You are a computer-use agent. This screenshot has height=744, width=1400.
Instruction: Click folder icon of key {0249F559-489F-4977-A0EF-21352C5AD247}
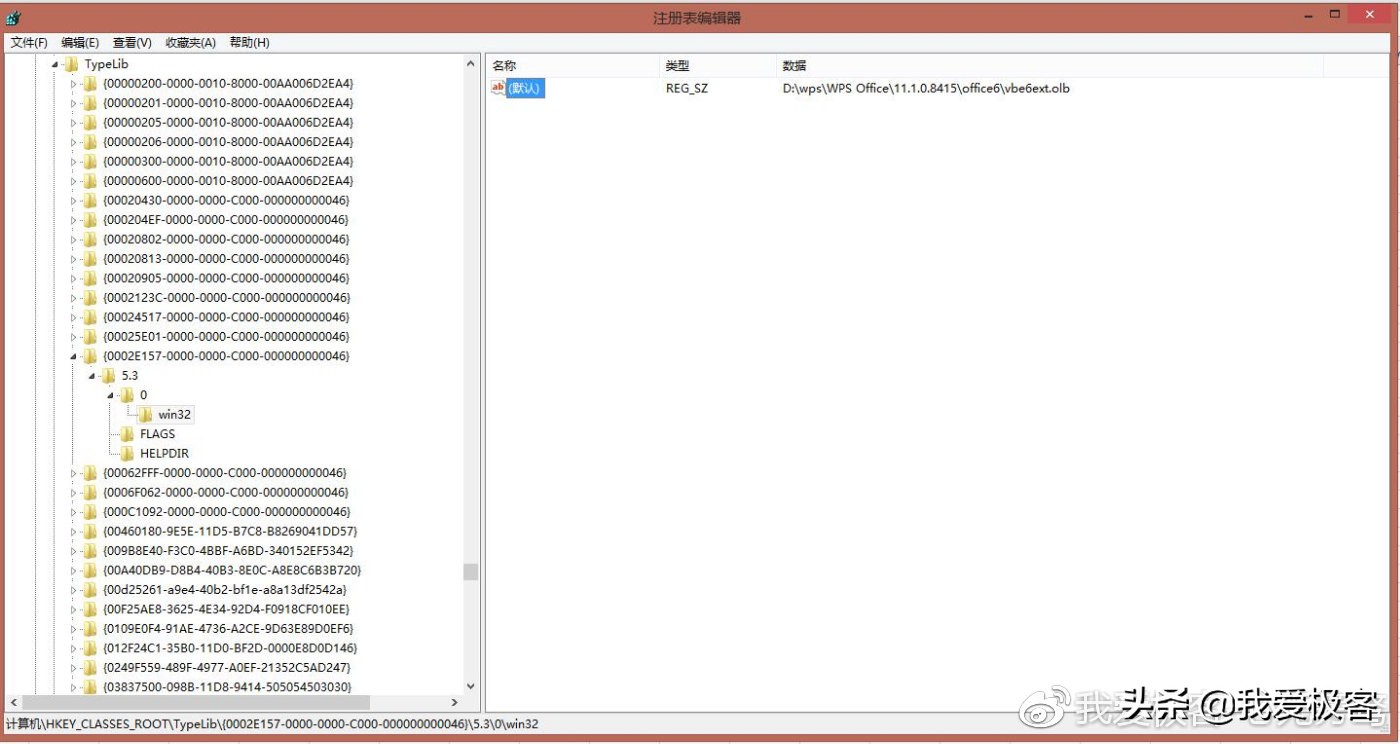[90, 668]
